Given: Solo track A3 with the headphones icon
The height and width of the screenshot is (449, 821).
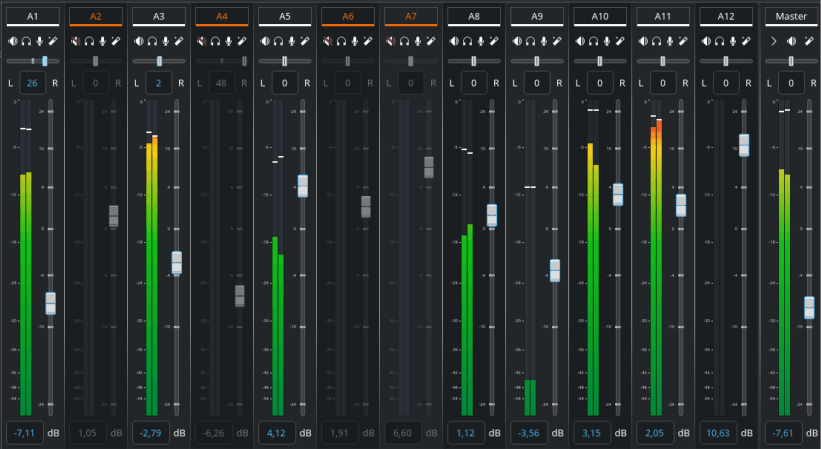Looking at the screenshot, I should pyautogui.click(x=151, y=41).
